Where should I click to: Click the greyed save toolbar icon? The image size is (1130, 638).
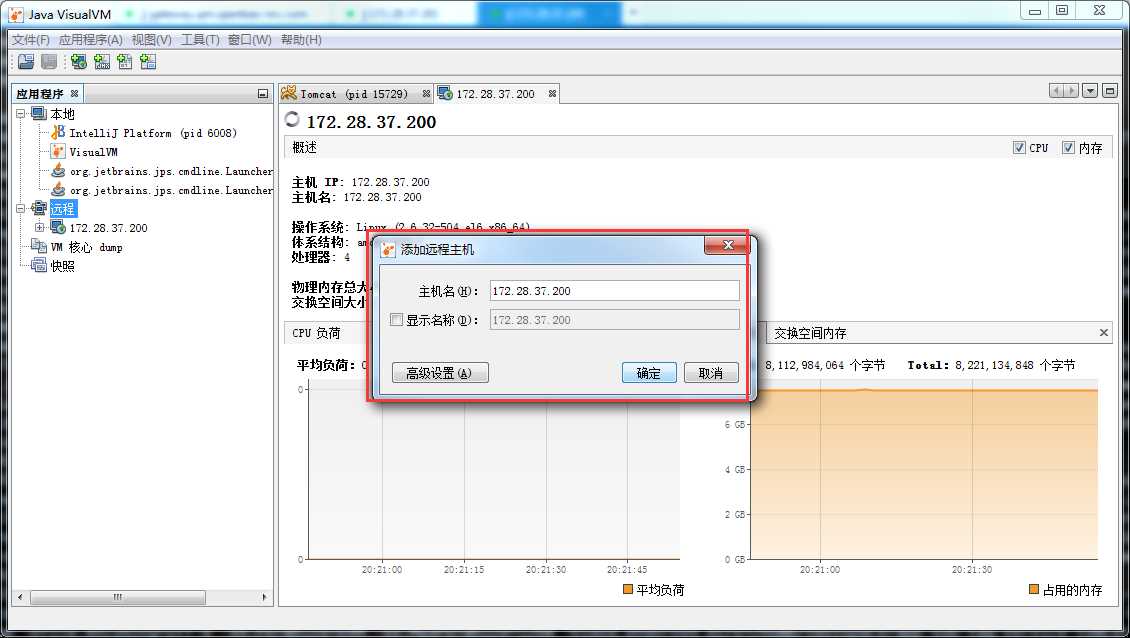tap(48, 62)
